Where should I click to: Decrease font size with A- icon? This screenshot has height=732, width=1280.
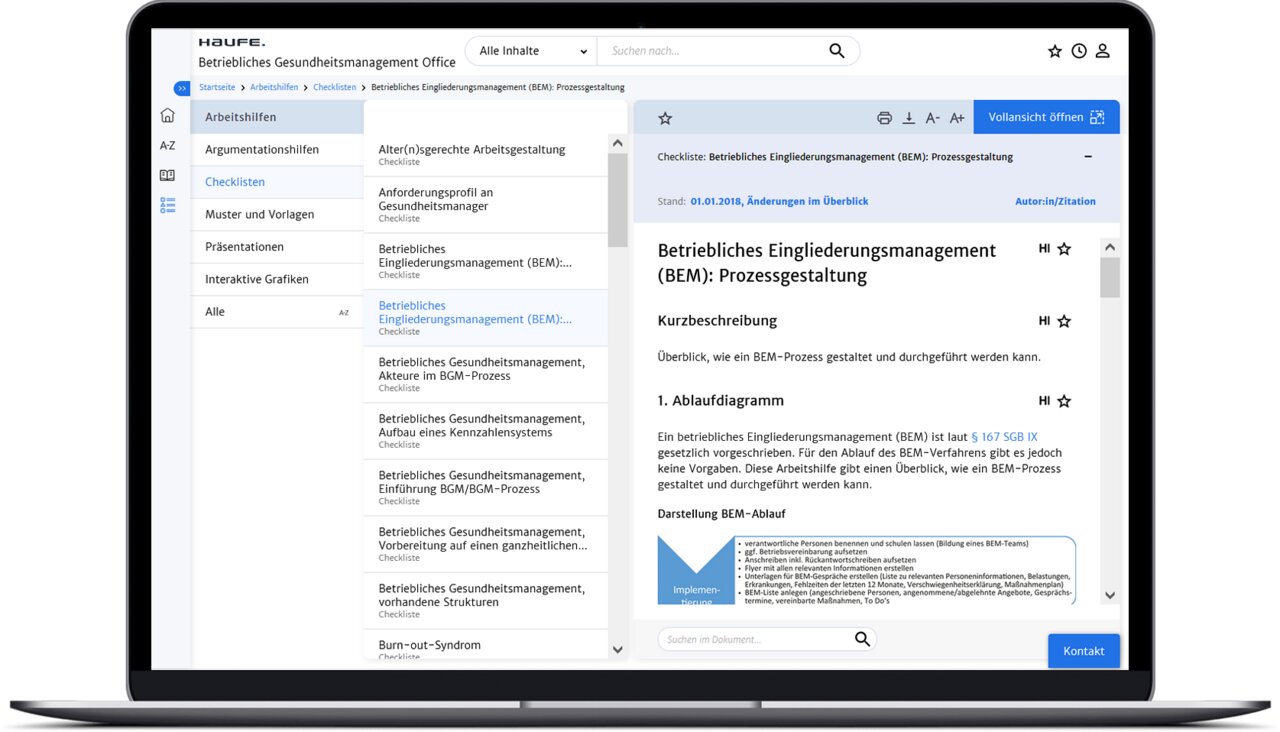[x=932, y=118]
